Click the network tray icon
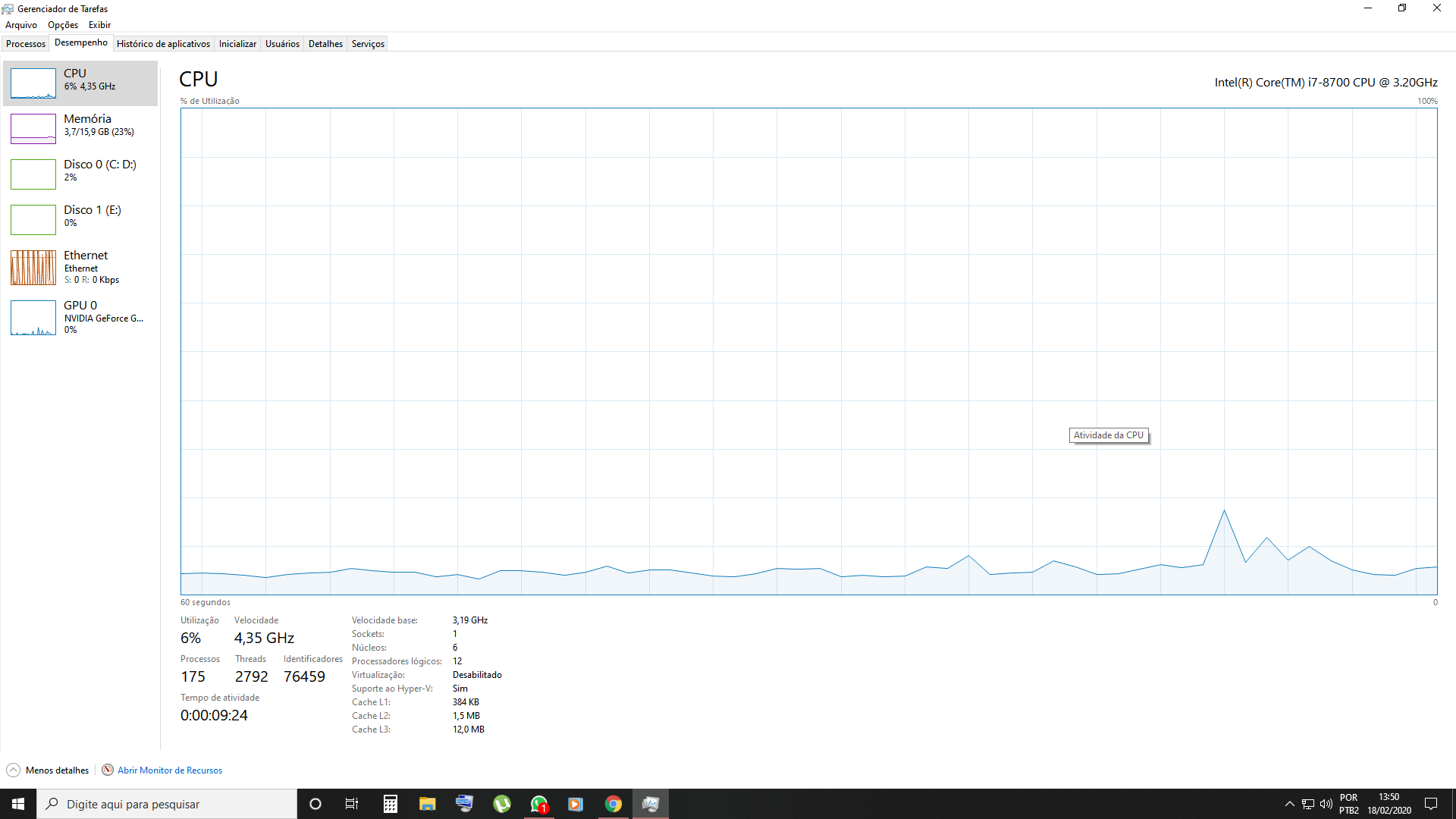1456x819 pixels. pyautogui.click(x=1308, y=804)
